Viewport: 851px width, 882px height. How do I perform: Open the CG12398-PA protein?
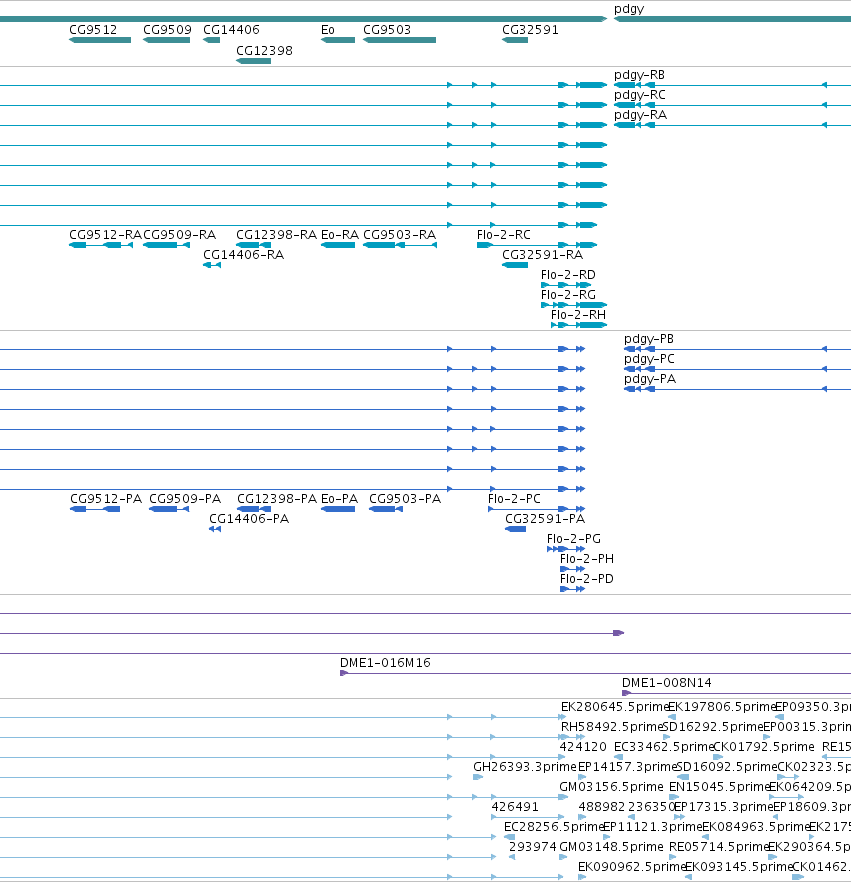point(254,509)
